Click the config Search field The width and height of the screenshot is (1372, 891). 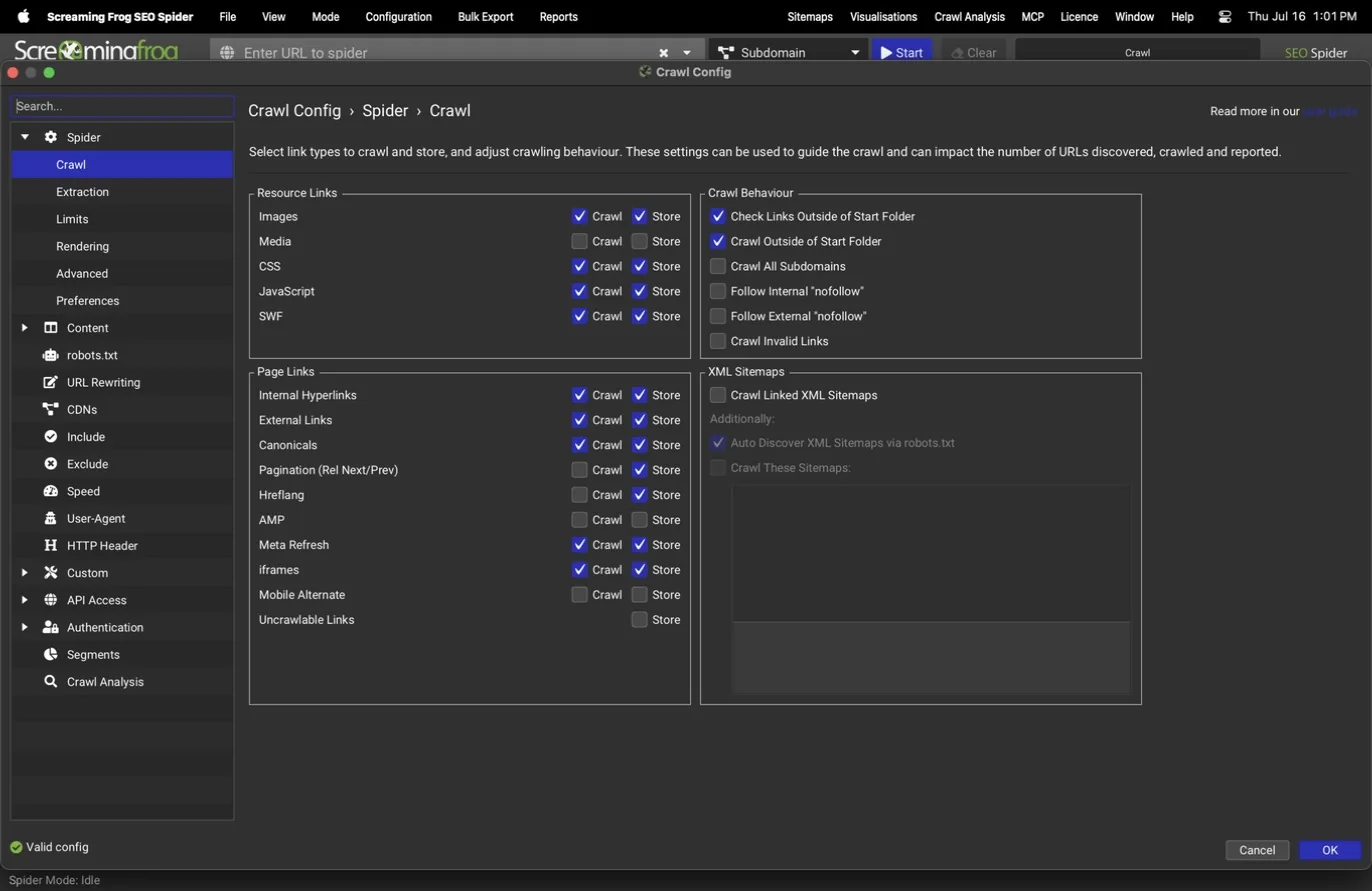click(123, 106)
